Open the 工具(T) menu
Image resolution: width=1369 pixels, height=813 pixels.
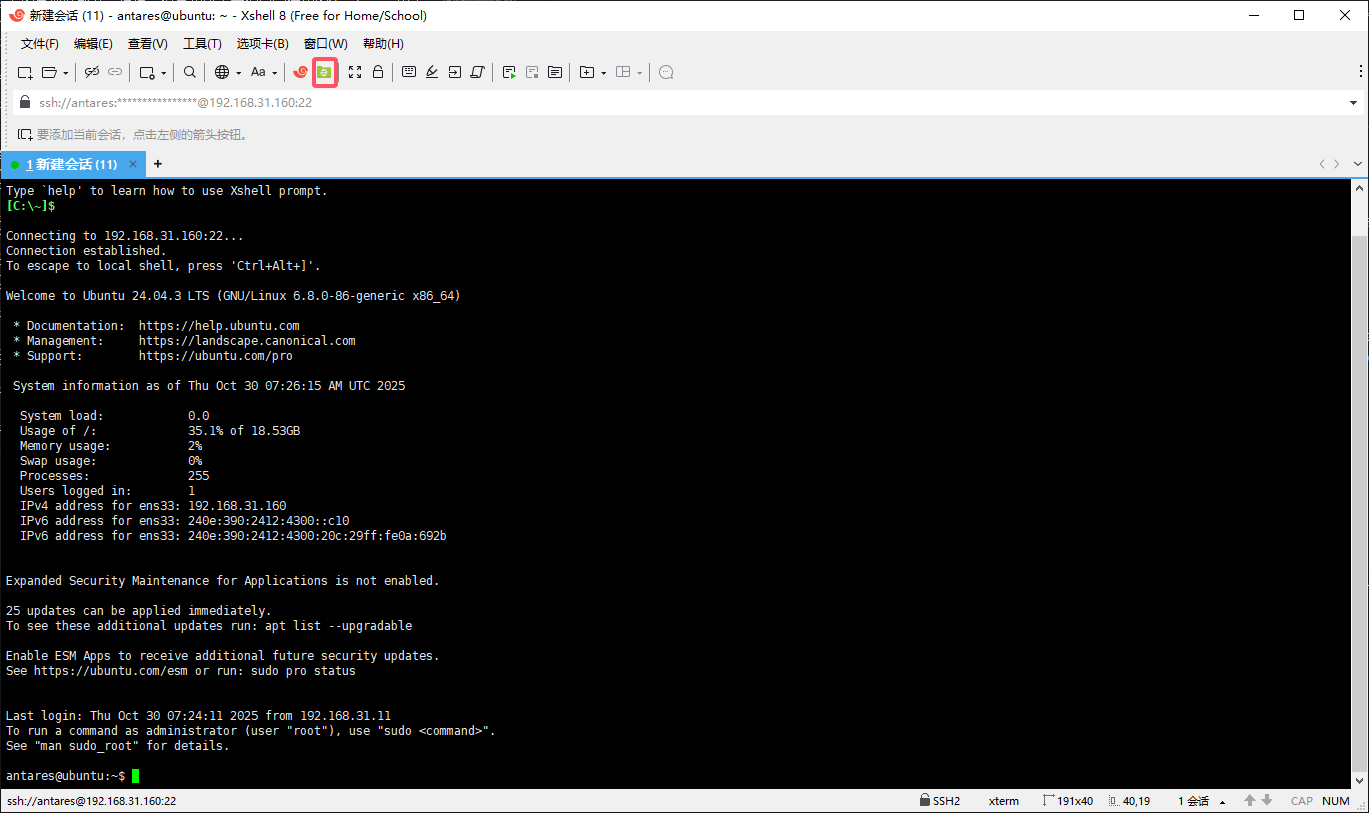[201, 43]
